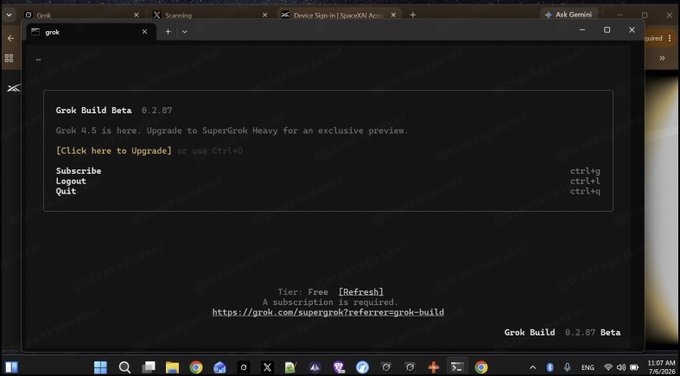Screen dimensions: 680x376
Task: Open the mail app in taskbar
Action: click(x=219, y=367)
